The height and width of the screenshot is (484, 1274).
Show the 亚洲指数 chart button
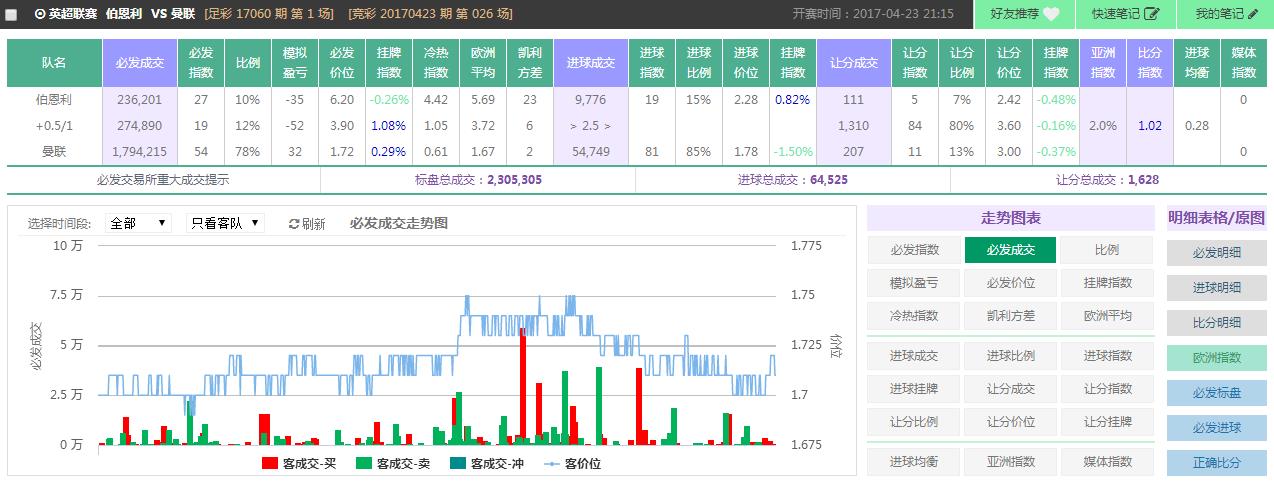click(x=1010, y=461)
